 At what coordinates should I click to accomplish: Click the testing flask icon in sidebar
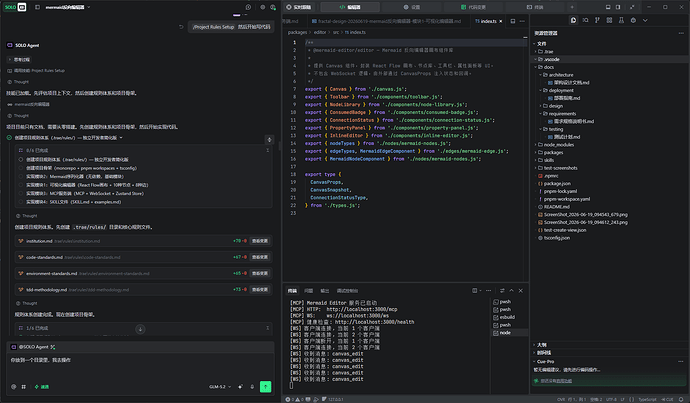(621, 20)
